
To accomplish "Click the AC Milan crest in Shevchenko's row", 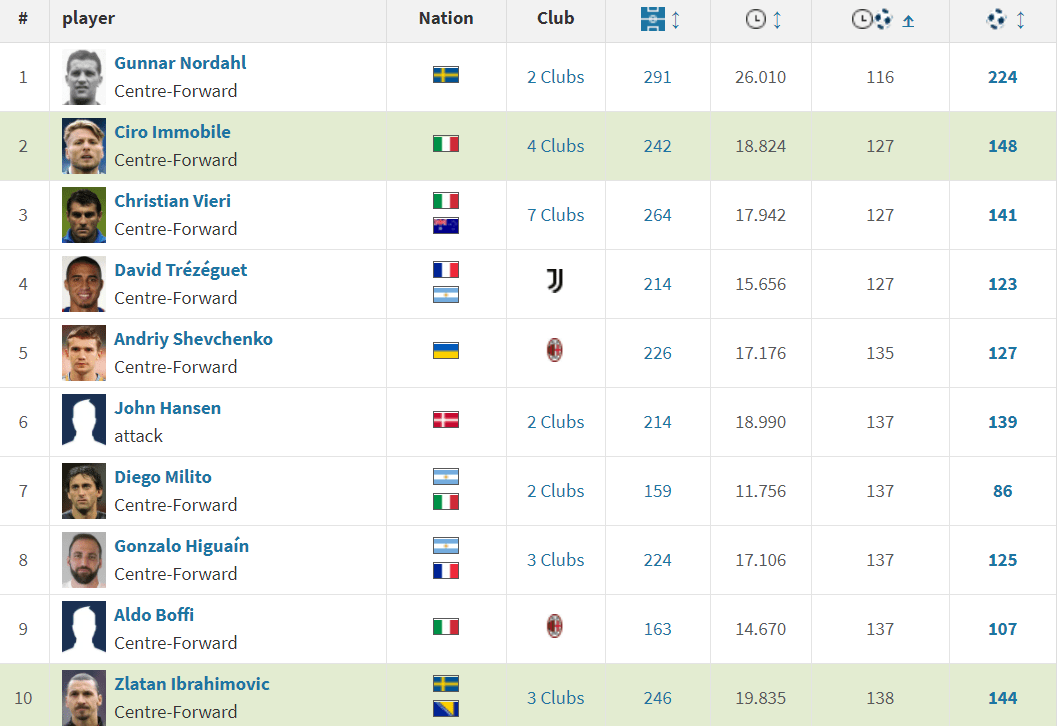I will 555,352.
